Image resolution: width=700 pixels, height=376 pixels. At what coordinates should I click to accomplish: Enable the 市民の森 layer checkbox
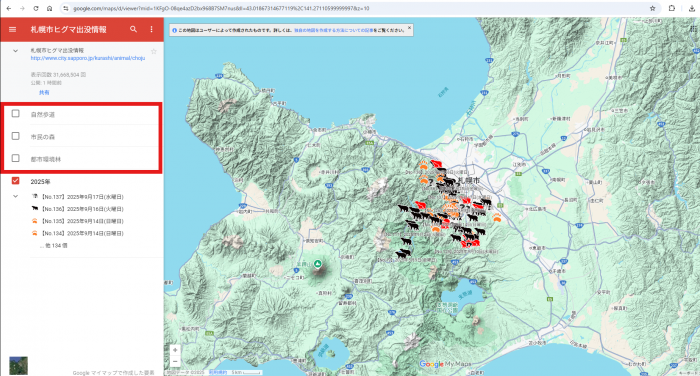[16, 136]
